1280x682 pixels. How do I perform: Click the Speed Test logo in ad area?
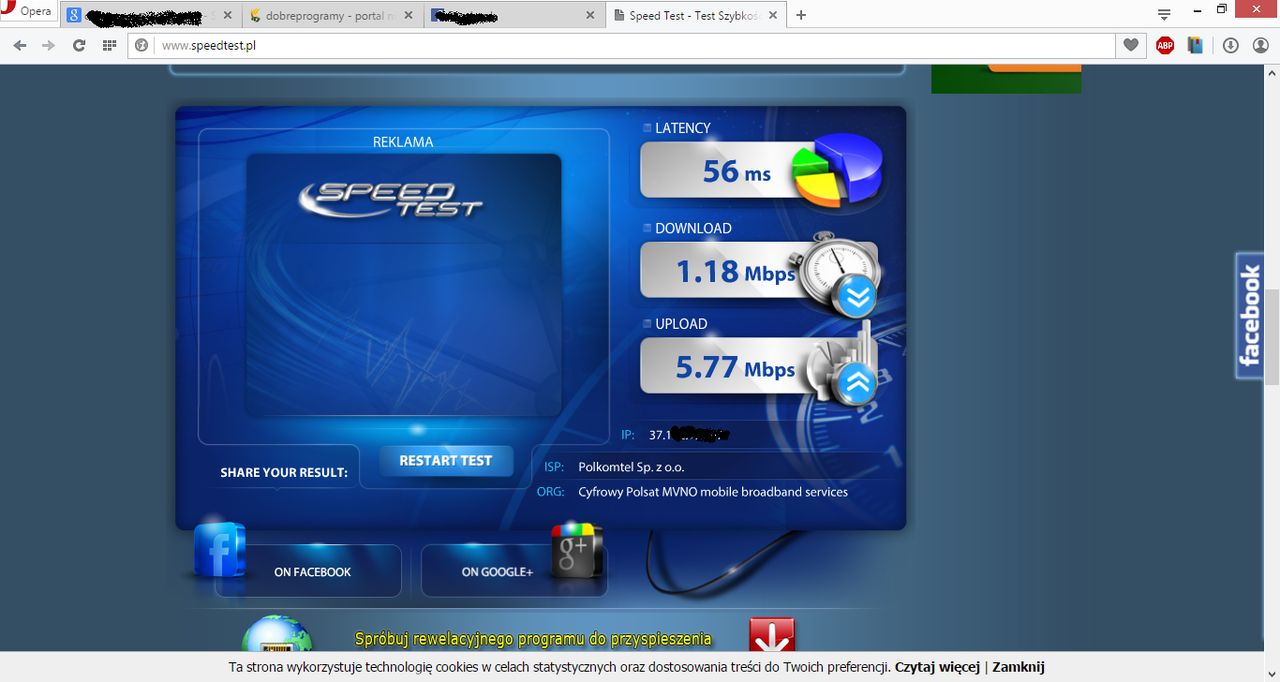pos(390,198)
